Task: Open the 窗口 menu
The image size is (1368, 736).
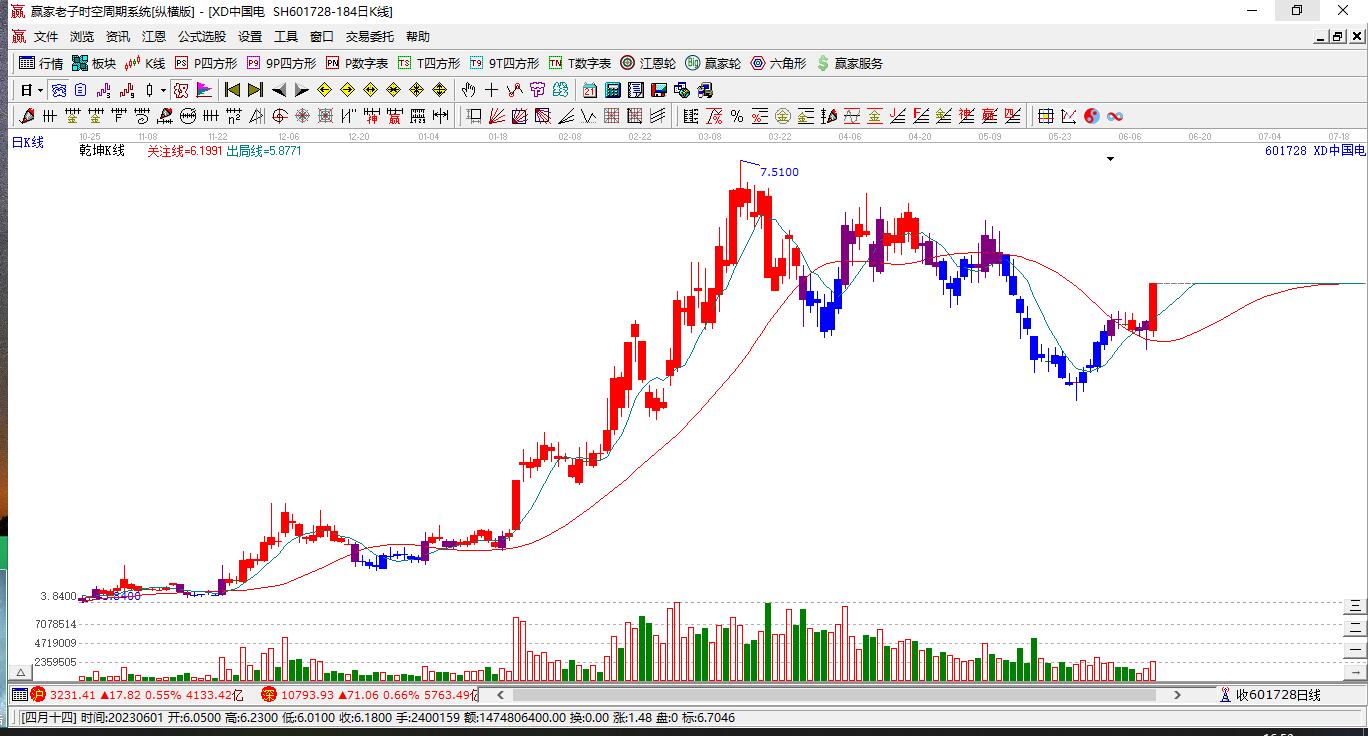Action: point(322,37)
